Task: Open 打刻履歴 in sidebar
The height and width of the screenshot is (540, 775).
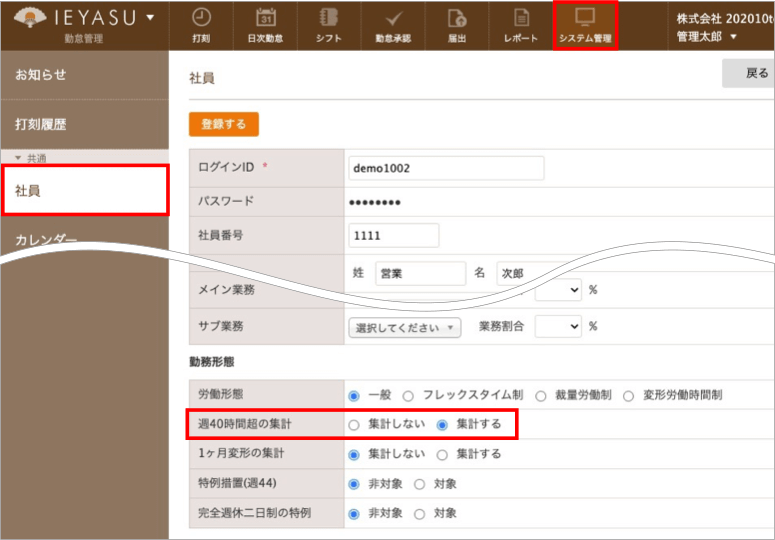Action: tap(41, 125)
